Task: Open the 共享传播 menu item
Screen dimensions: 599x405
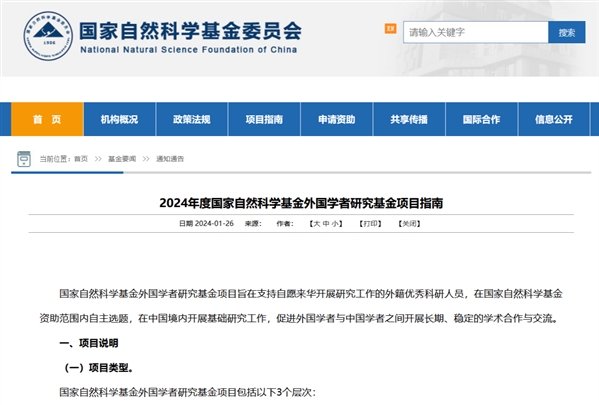Action: (409, 119)
